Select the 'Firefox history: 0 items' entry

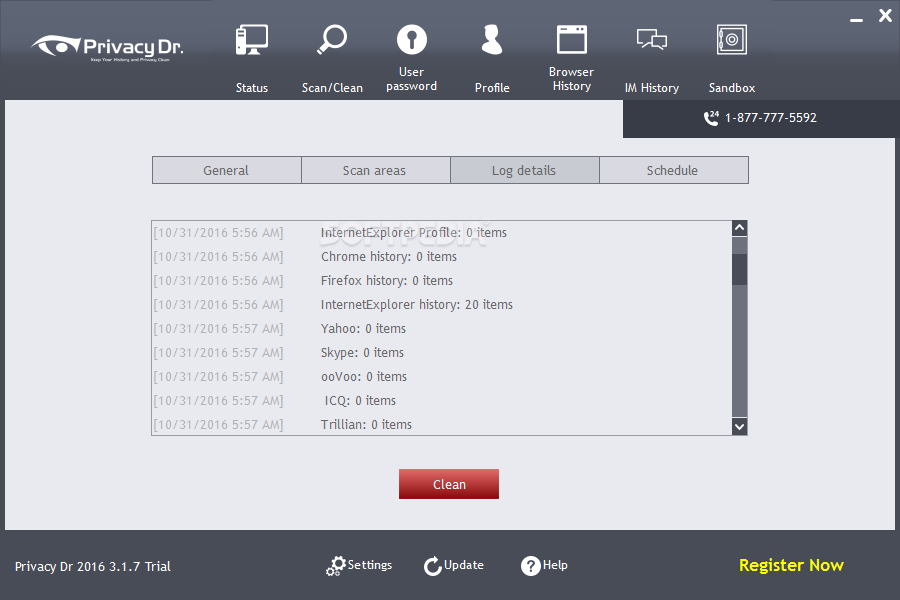pyautogui.click(x=386, y=281)
